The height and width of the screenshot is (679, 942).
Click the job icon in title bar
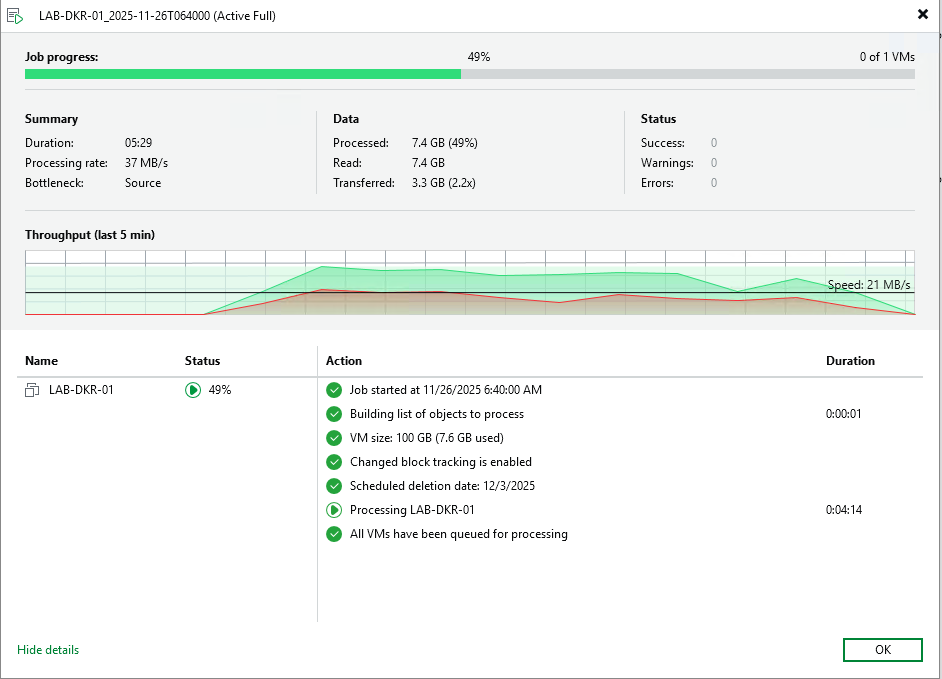(x=15, y=16)
